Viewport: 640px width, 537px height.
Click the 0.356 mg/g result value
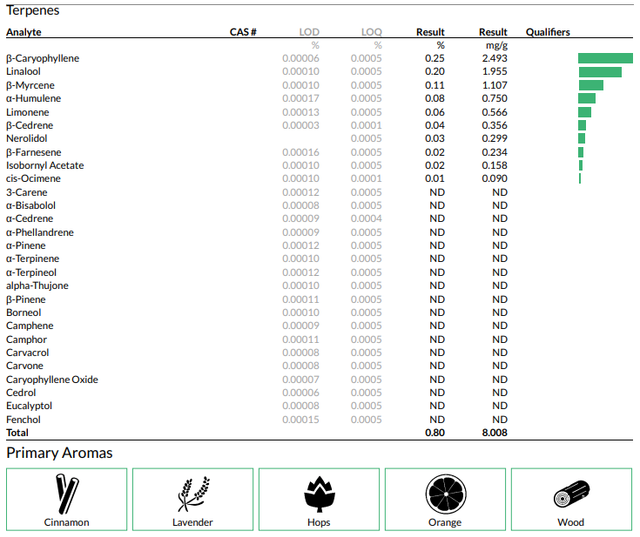pyautogui.click(x=495, y=125)
